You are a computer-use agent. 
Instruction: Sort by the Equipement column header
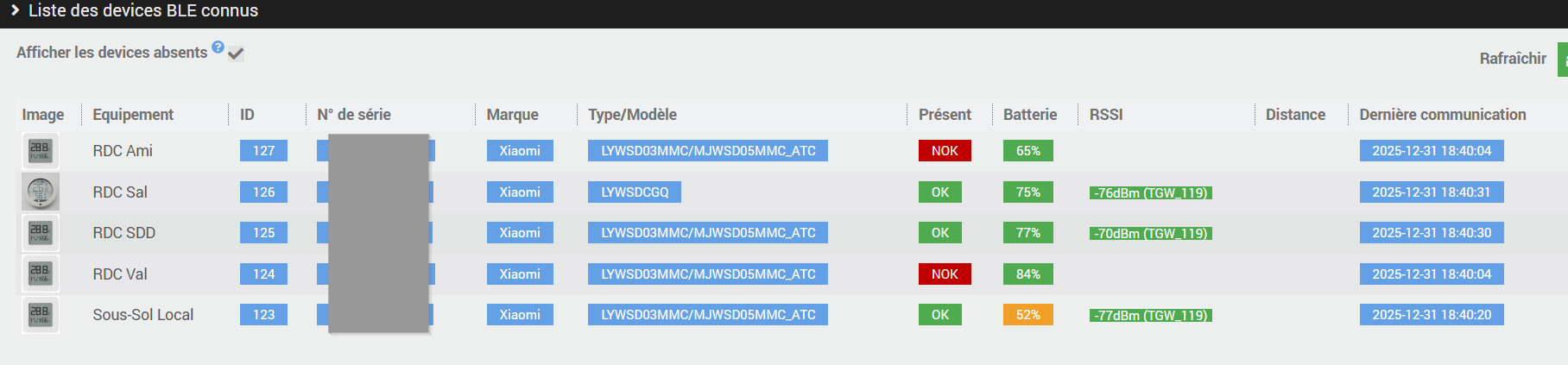[x=133, y=115]
